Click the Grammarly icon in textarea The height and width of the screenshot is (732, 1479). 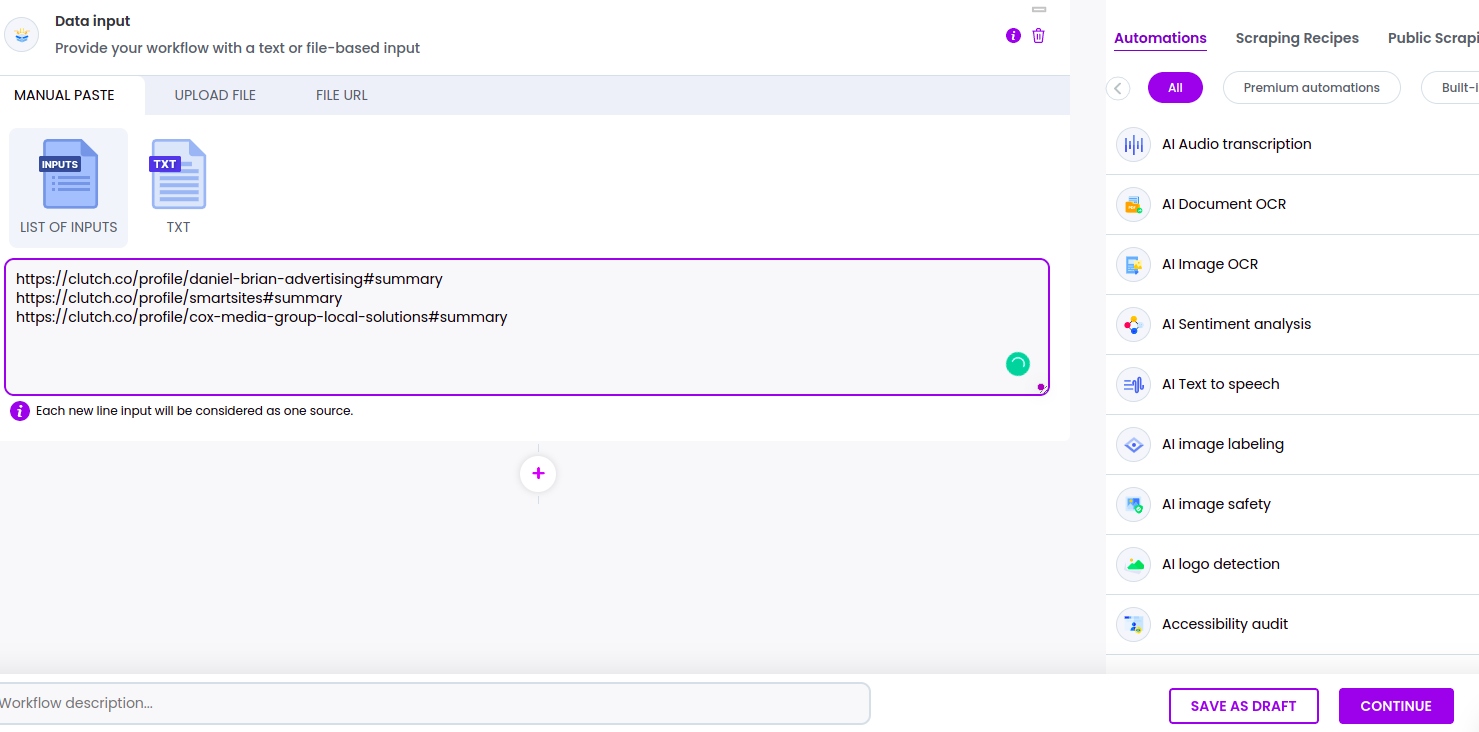click(x=1018, y=364)
